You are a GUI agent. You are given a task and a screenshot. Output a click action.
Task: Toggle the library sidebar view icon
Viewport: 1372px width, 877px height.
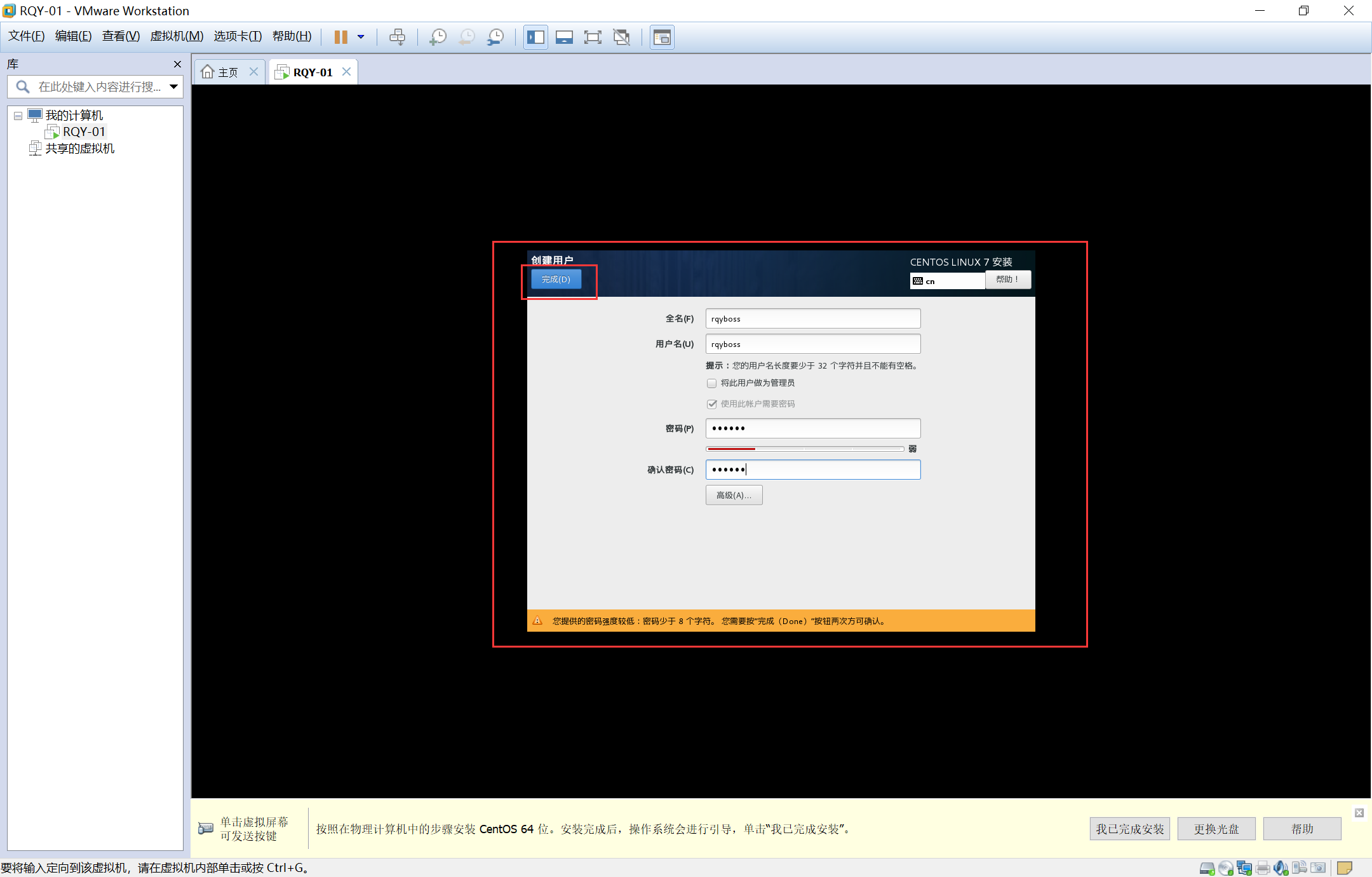click(535, 37)
